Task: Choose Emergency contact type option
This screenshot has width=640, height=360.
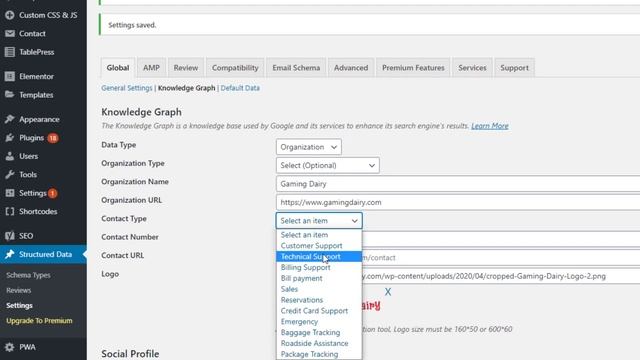Action: [319, 322]
